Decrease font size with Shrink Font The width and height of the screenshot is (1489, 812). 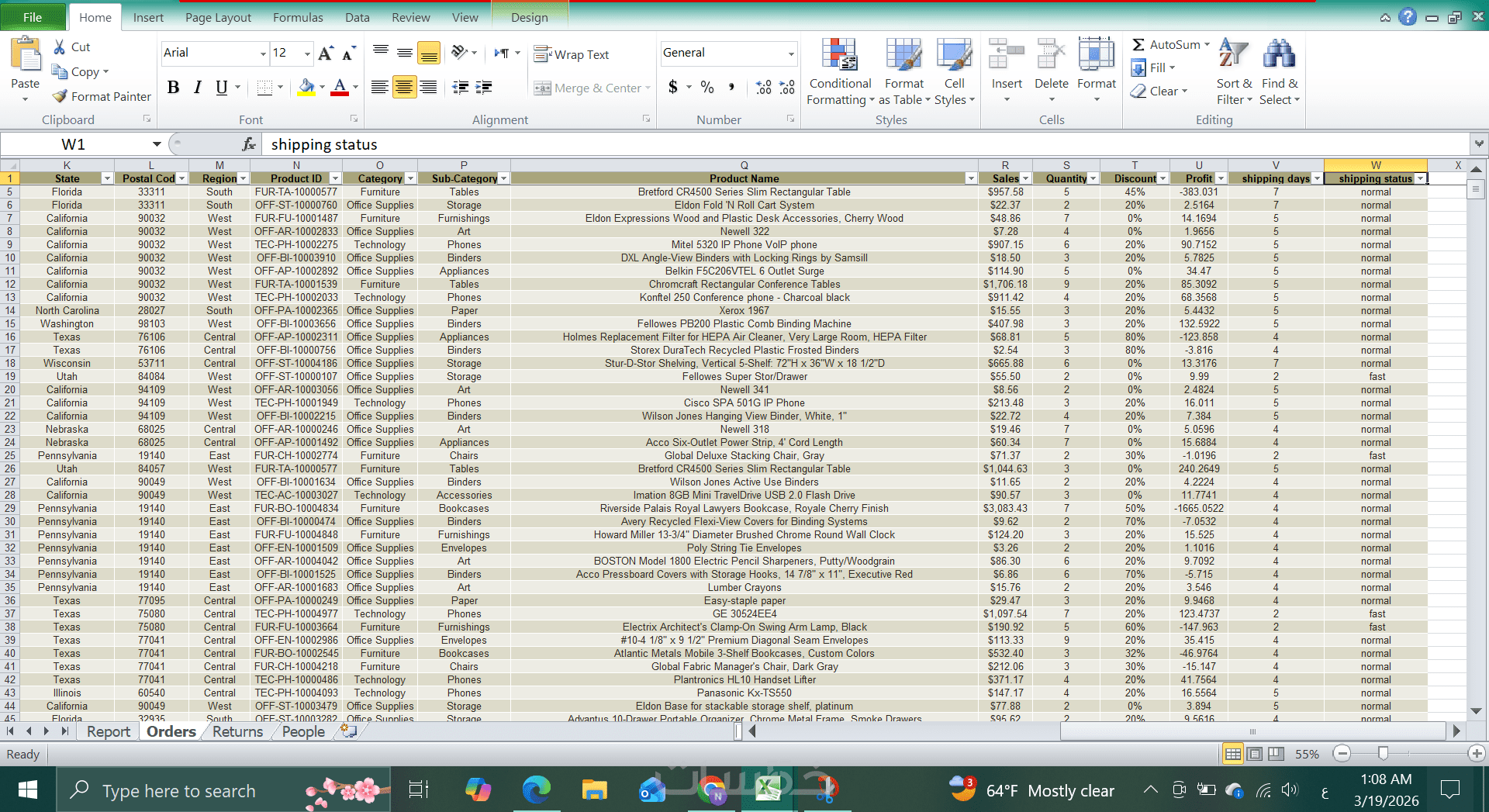point(349,53)
